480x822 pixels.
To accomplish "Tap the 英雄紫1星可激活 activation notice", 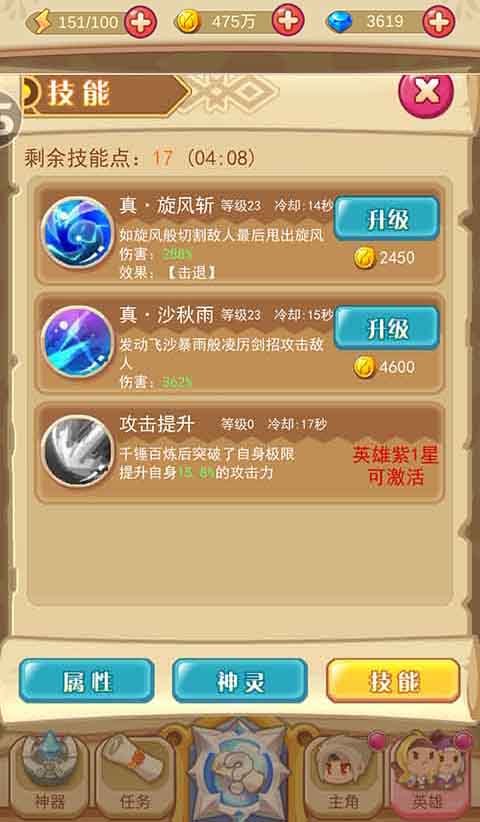I will (396, 467).
